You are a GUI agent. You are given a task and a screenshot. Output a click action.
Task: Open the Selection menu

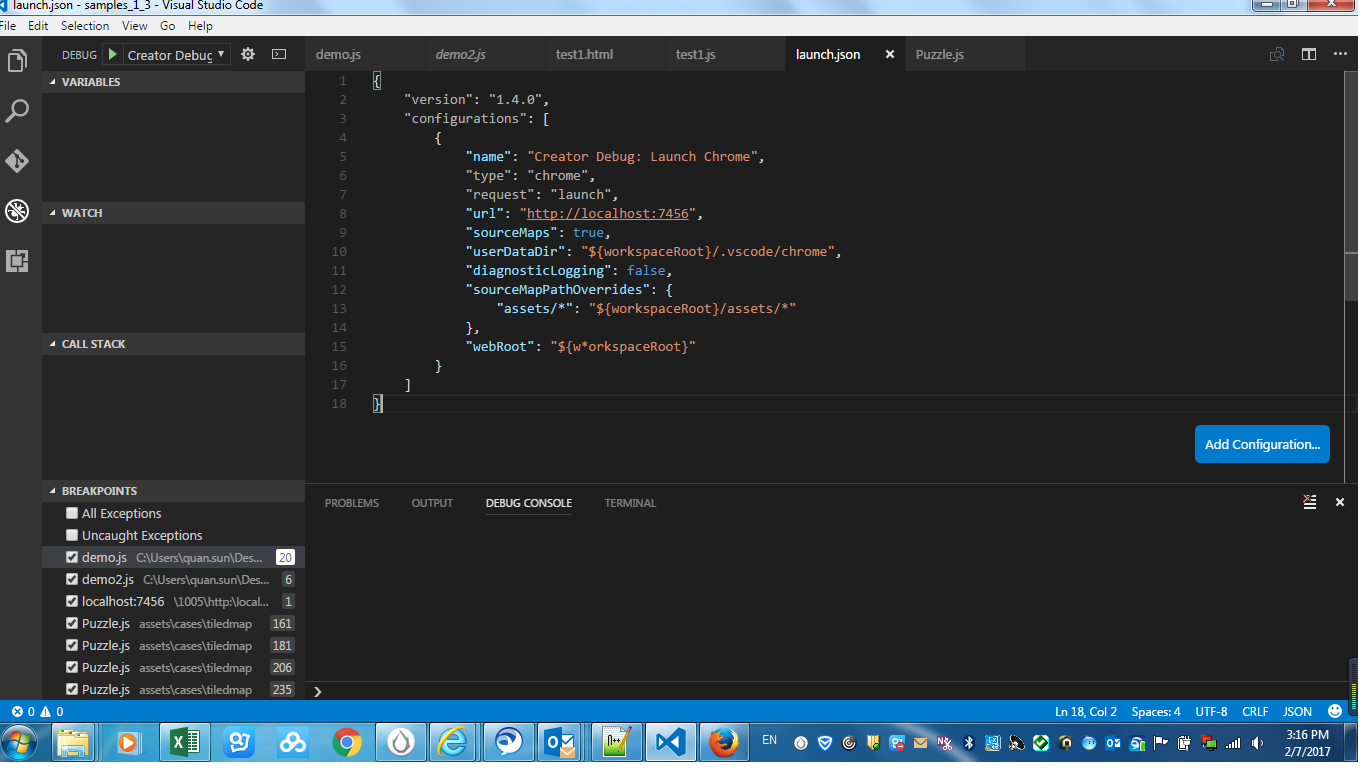coord(85,26)
